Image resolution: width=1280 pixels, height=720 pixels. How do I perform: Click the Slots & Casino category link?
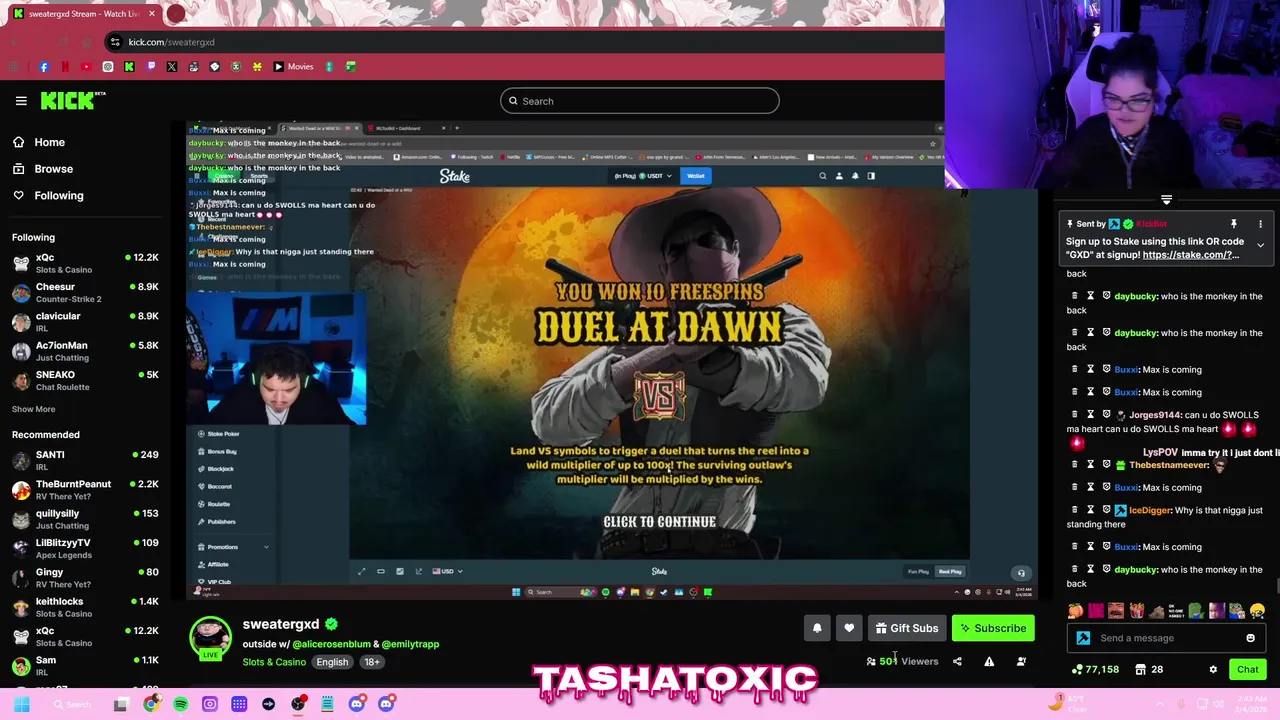pos(274,662)
